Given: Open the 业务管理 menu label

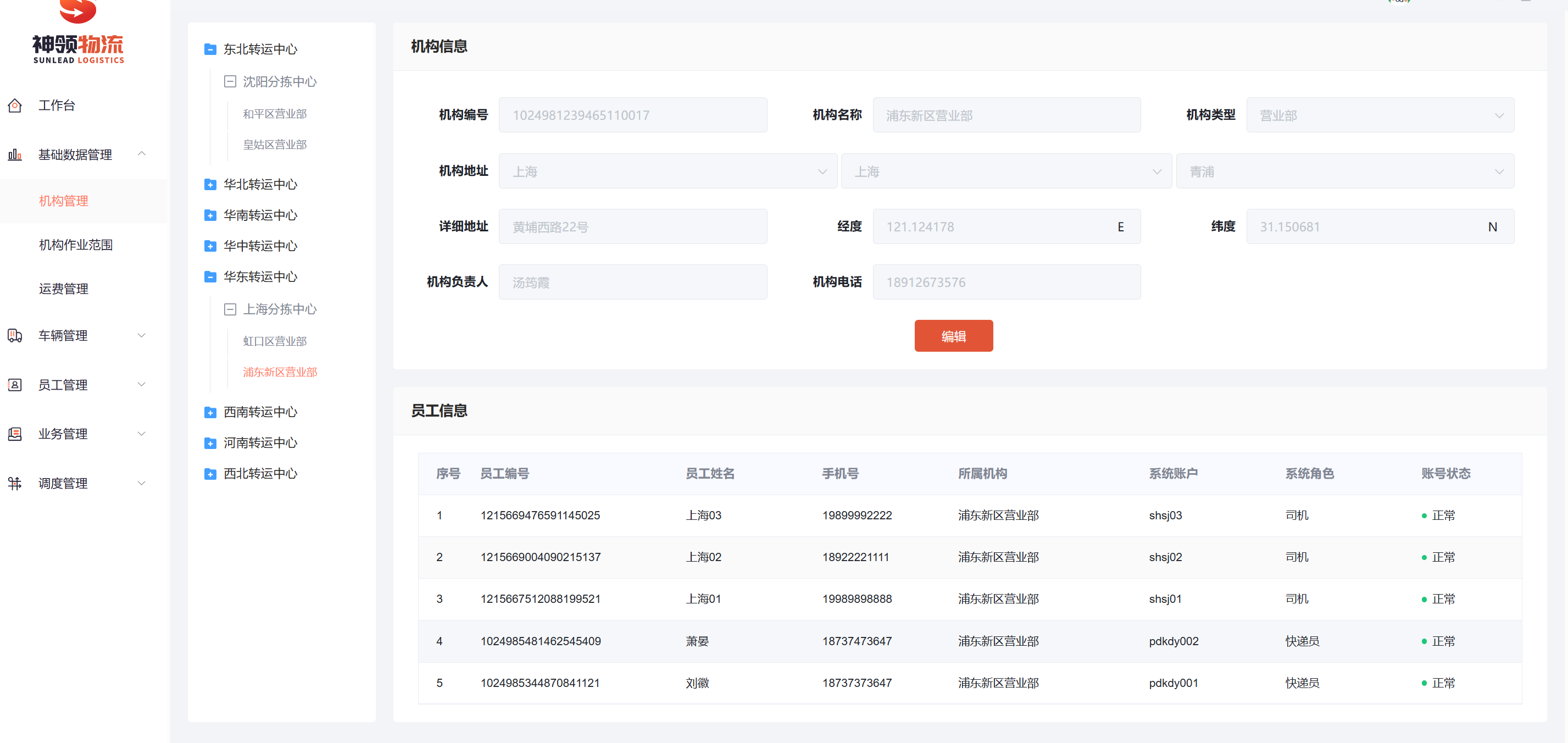Looking at the screenshot, I should [63, 434].
